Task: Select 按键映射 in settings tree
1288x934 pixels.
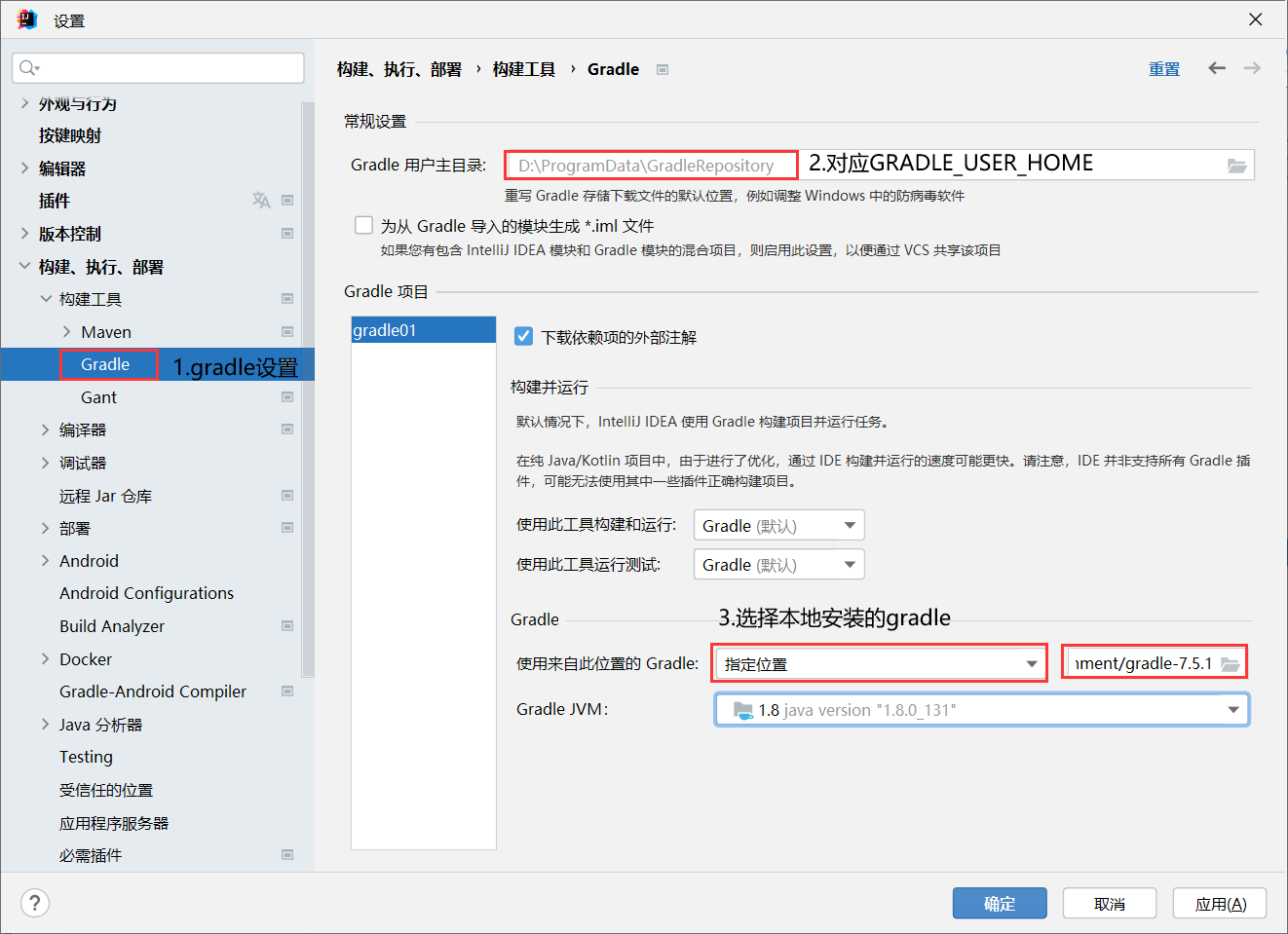Action: [x=70, y=135]
